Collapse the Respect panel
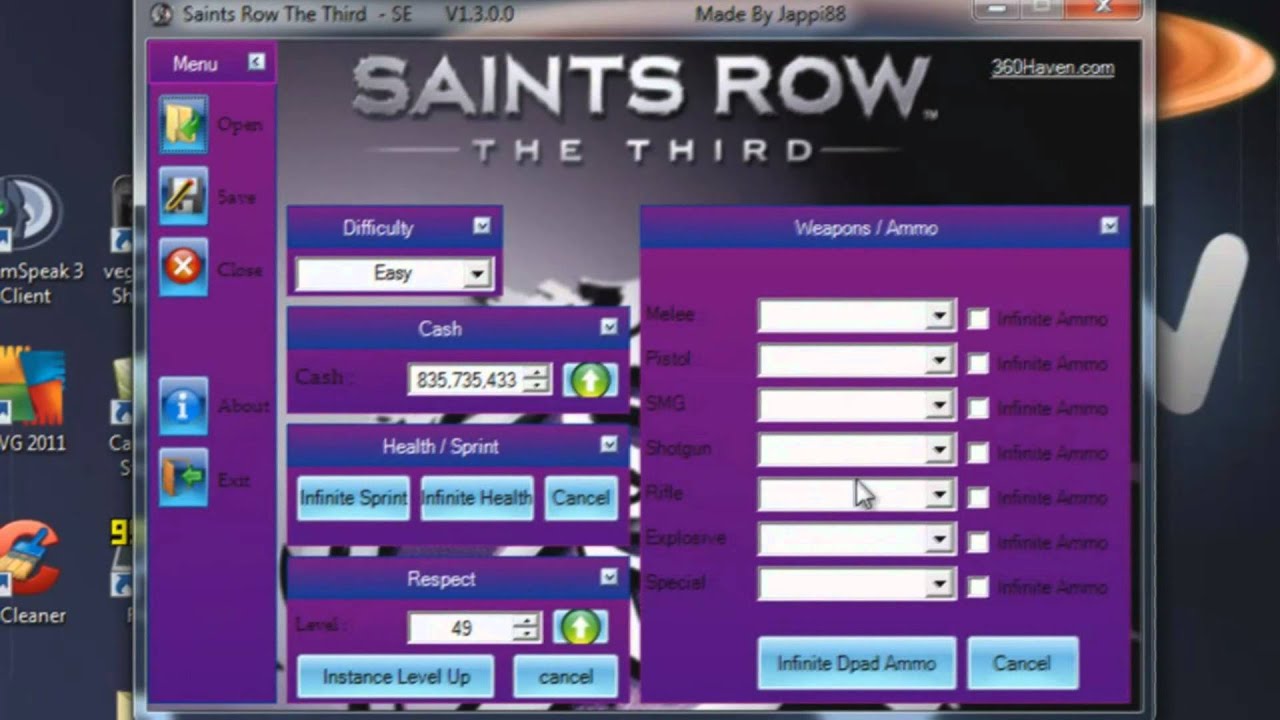The width and height of the screenshot is (1280, 720). (609, 577)
